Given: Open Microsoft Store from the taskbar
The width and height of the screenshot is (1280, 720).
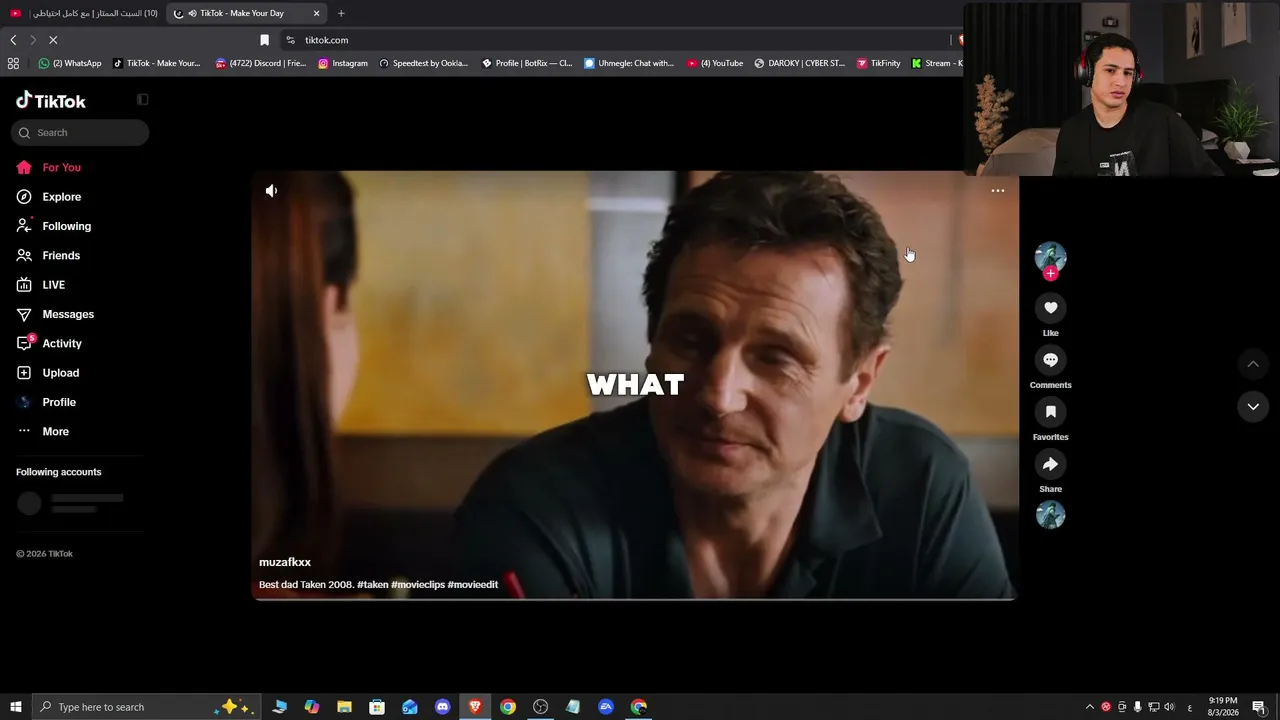Looking at the screenshot, I should coord(377,707).
